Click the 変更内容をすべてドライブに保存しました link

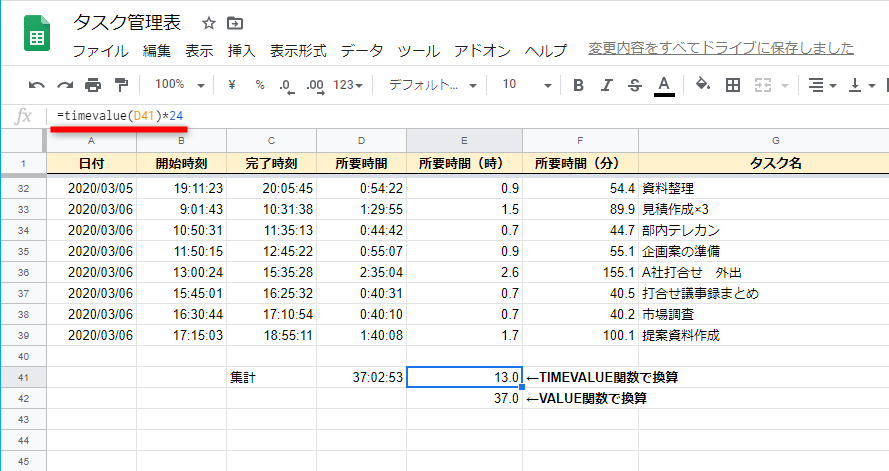tap(721, 48)
